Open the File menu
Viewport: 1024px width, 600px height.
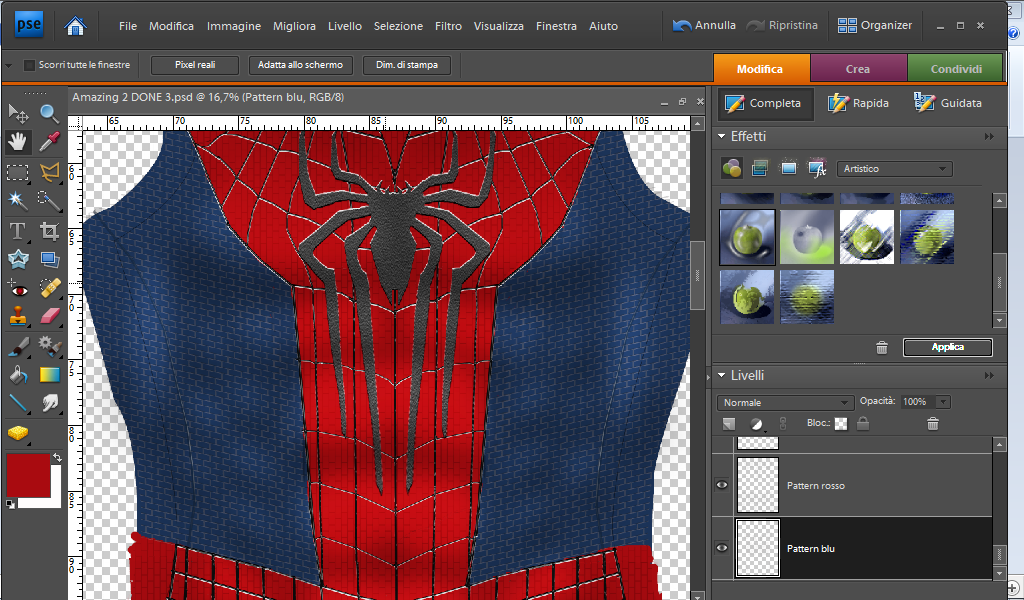pos(128,26)
